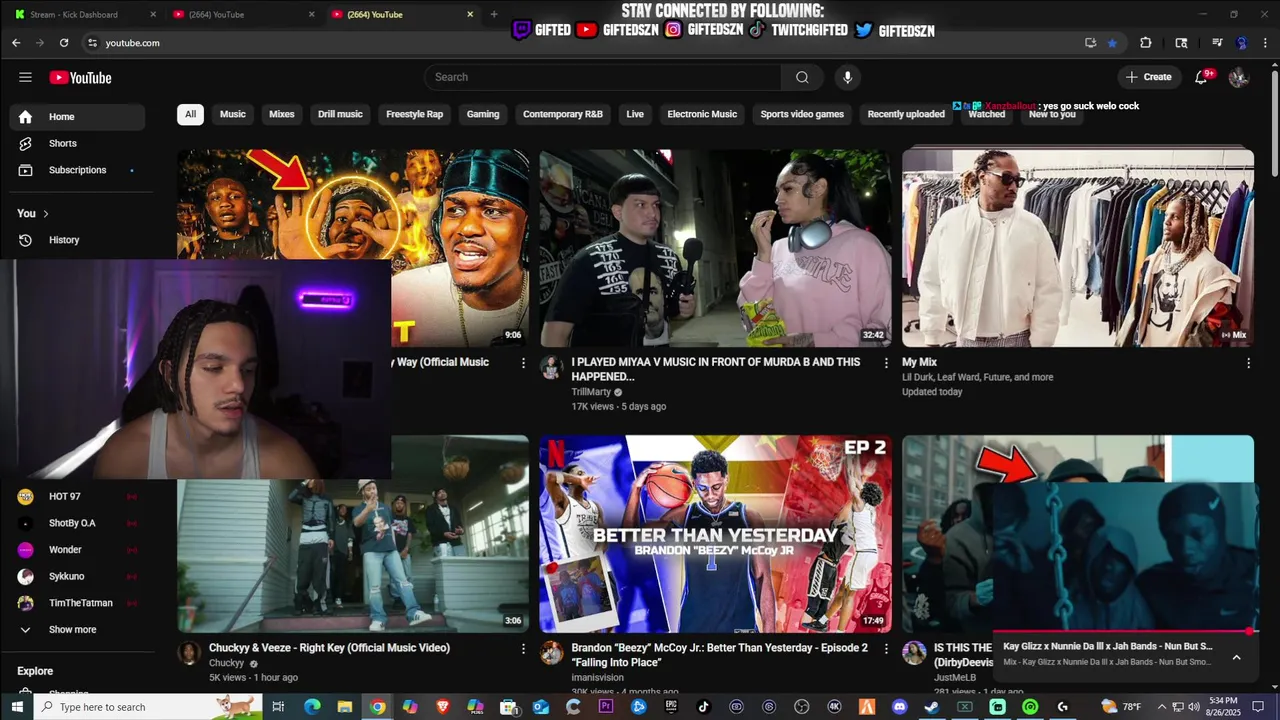Expand the You section chevron
The height and width of the screenshot is (720, 1280).
coord(45,213)
